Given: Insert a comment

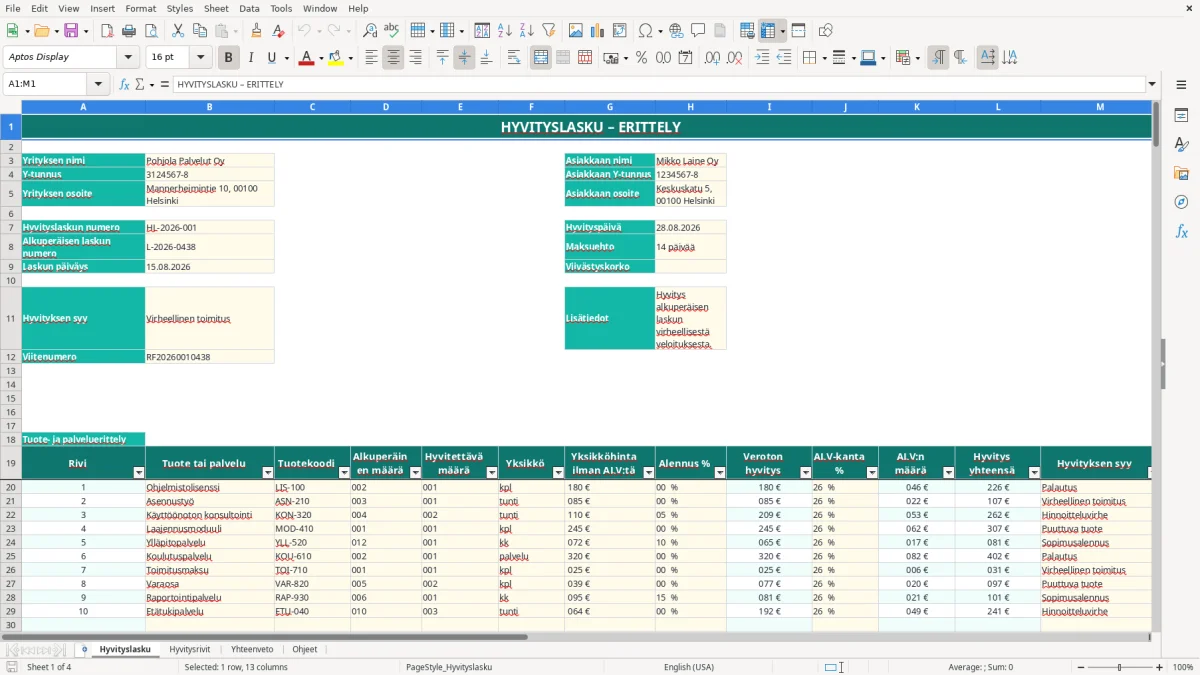Looking at the screenshot, I should (698, 31).
